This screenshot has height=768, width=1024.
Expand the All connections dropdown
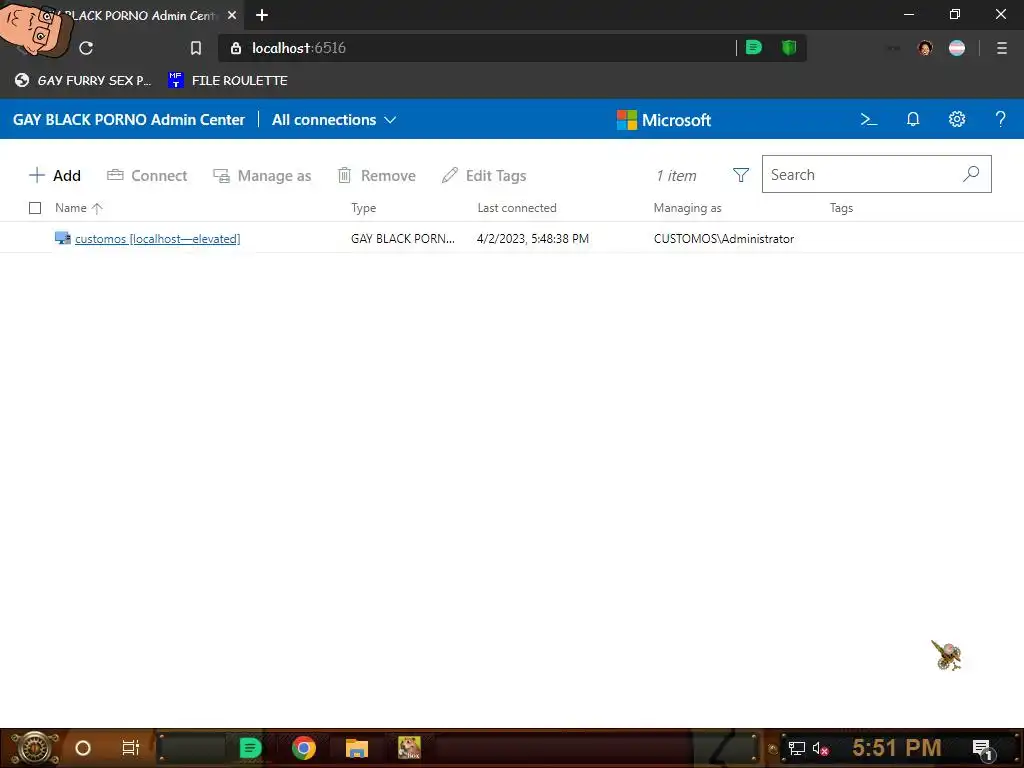point(334,120)
